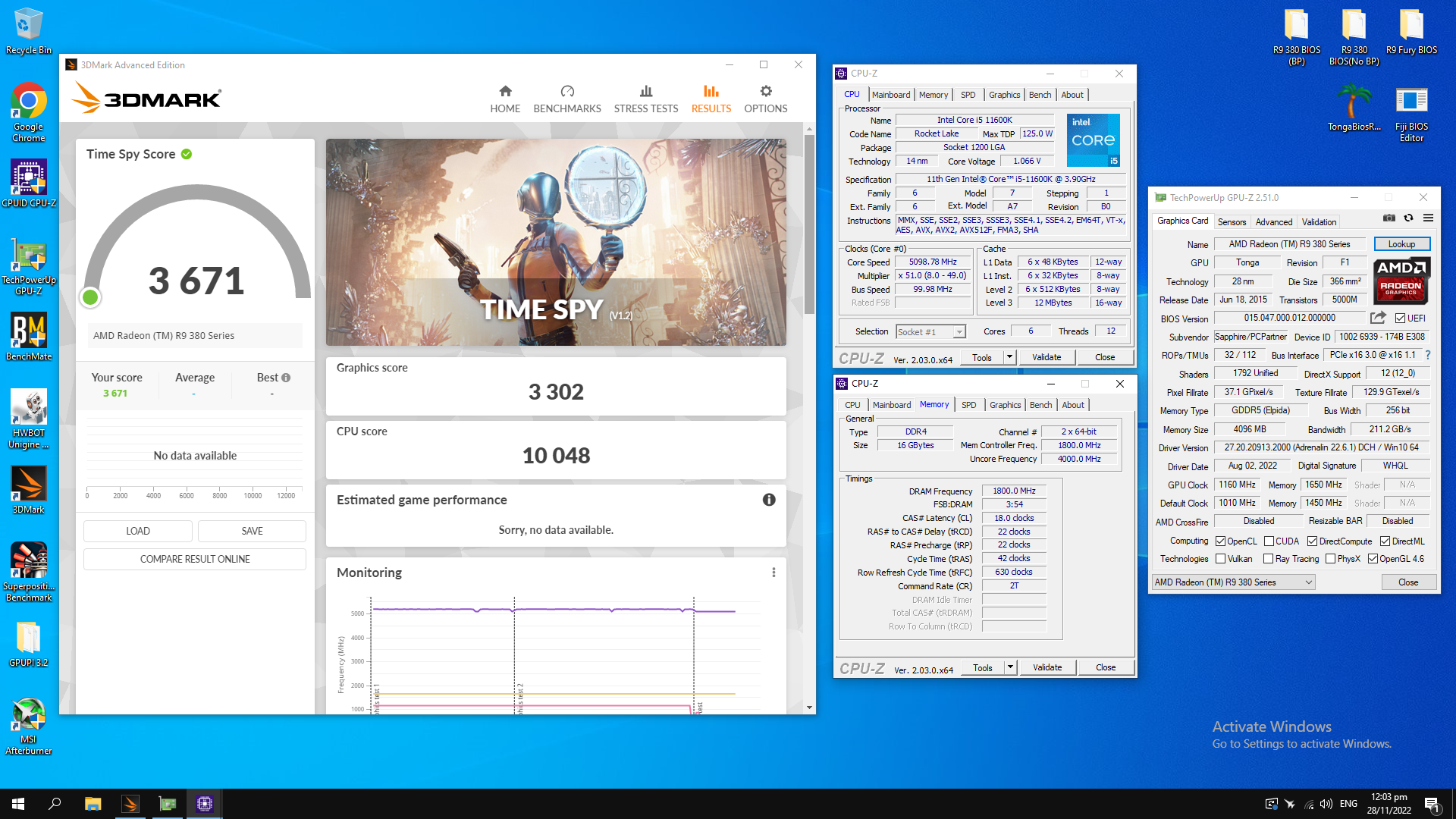Toggle the OpenGL 4.6 checkbox
The width and height of the screenshot is (1456, 819).
tap(1373, 559)
